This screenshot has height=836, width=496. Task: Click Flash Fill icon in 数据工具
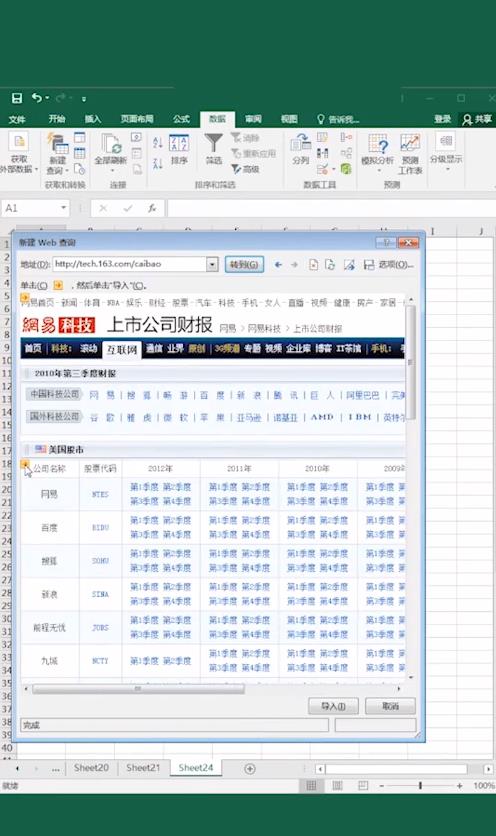click(x=322, y=138)
